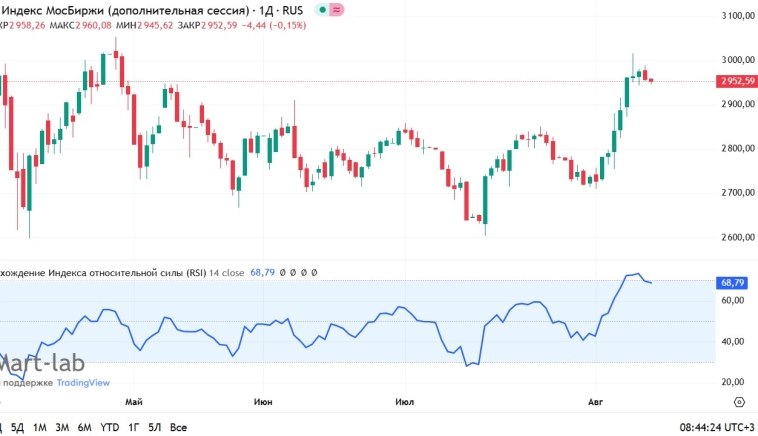The height and width of the screenshot is (436, 758).
Task: Select the 3М time range
Action: coord(62,427)
